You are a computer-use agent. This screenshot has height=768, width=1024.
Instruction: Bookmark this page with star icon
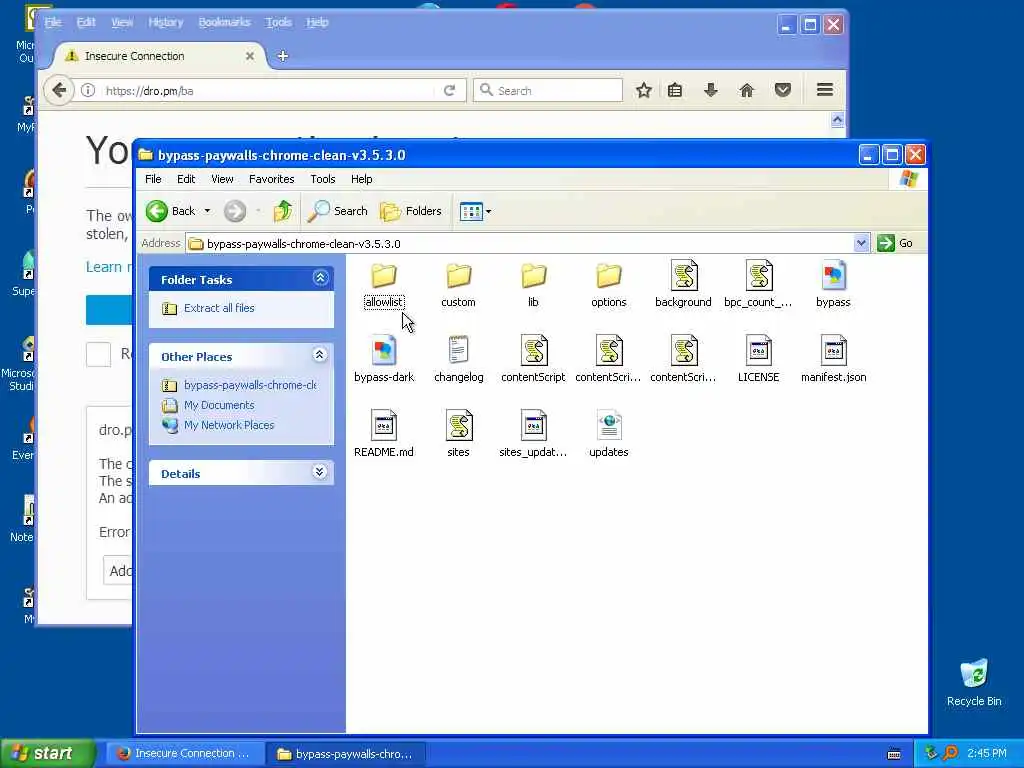[644, 90]
